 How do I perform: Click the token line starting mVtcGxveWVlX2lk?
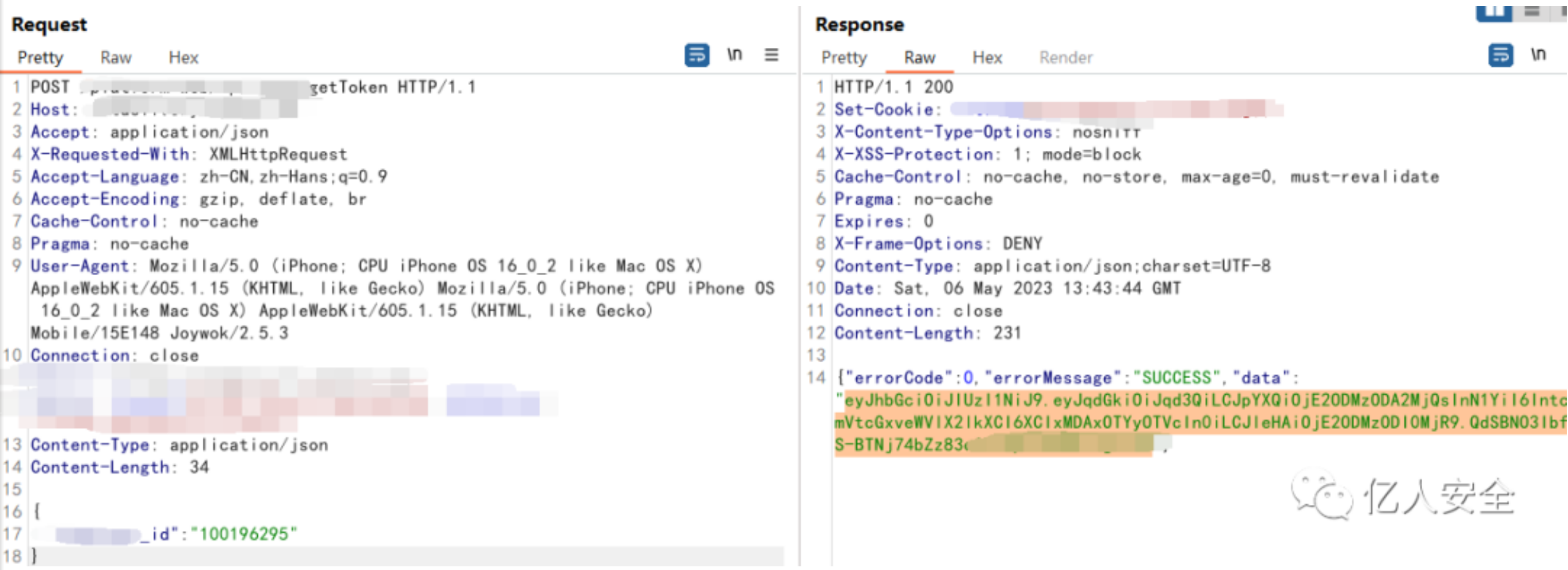click(x=1200, y=422)
